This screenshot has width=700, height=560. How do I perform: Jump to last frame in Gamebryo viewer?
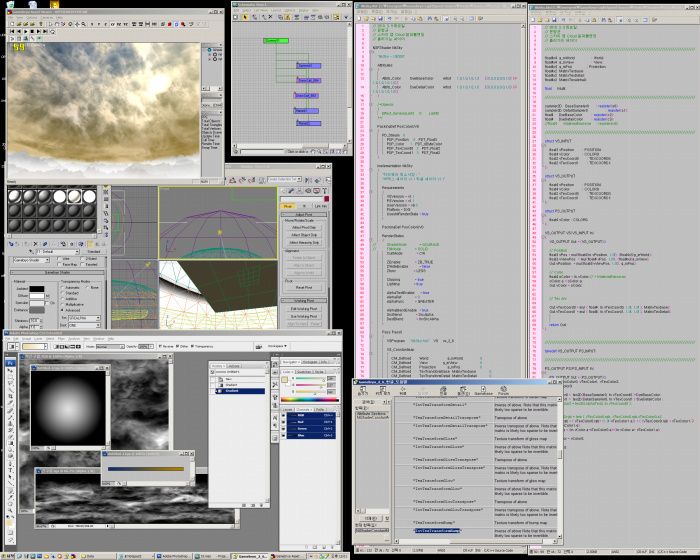pos(45,31)
